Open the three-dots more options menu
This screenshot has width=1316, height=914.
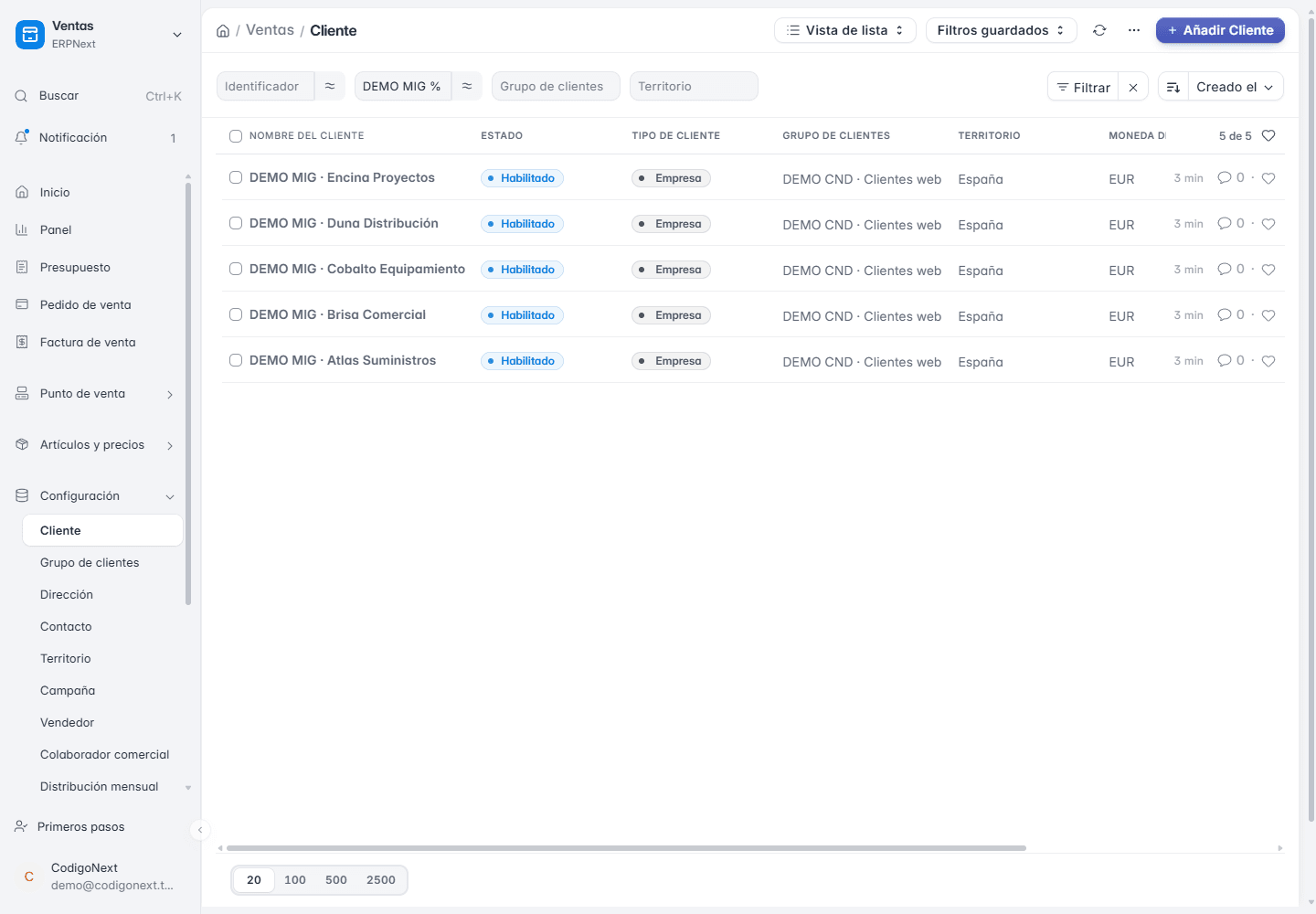pyautogui.click(x=1134, y=30)
